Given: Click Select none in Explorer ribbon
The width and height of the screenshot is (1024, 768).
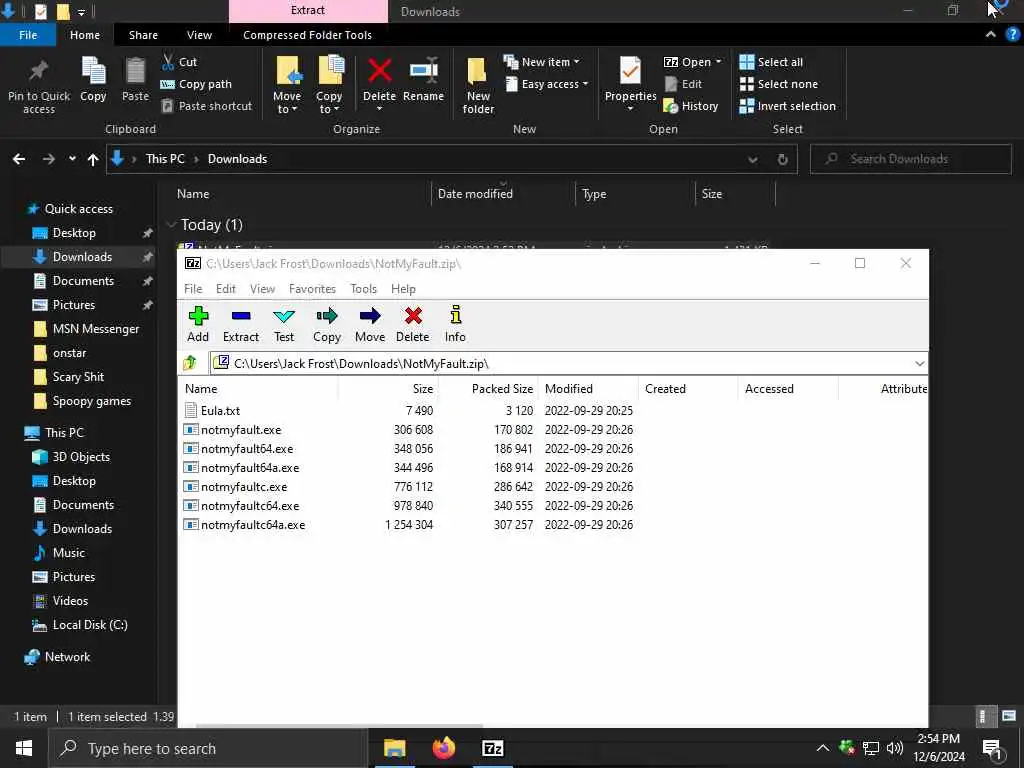Looking at the screenshot, I should point(778,84).
